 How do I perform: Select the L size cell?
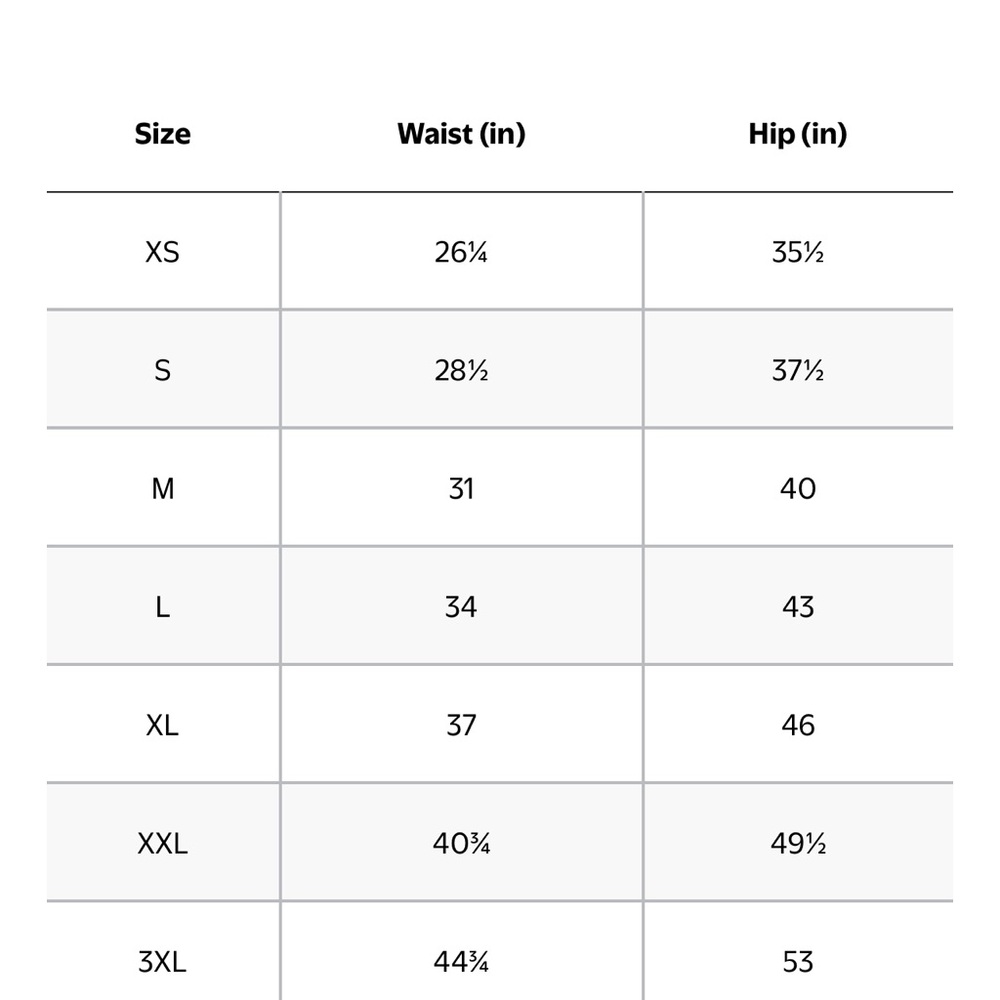163,607
